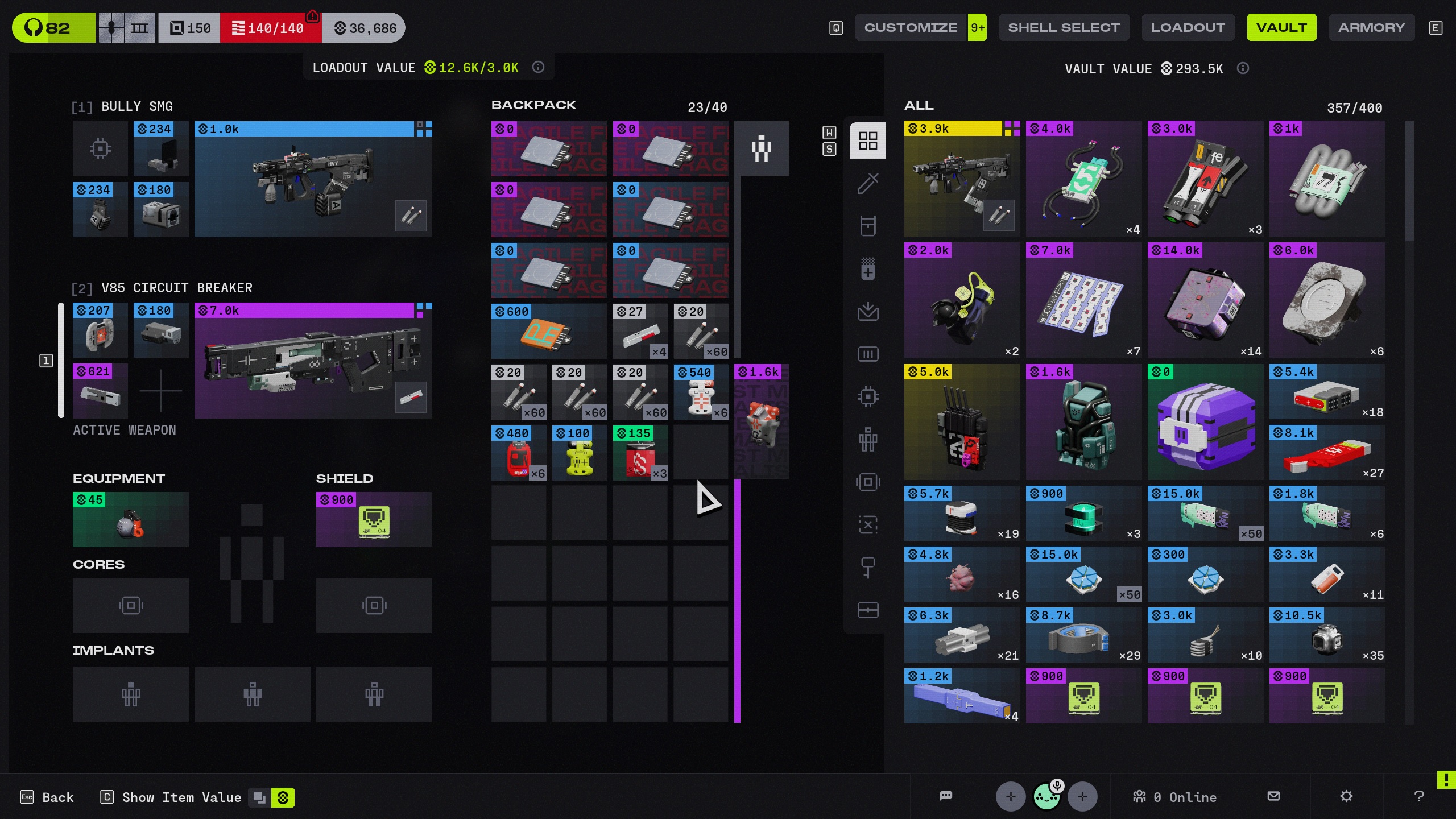Open the mail envelope icon
This screenshot has width=1456, height=819.
pos(1274,796)
